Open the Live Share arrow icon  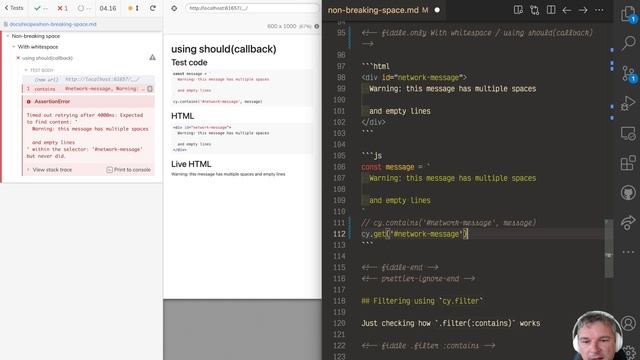point(629,222)
